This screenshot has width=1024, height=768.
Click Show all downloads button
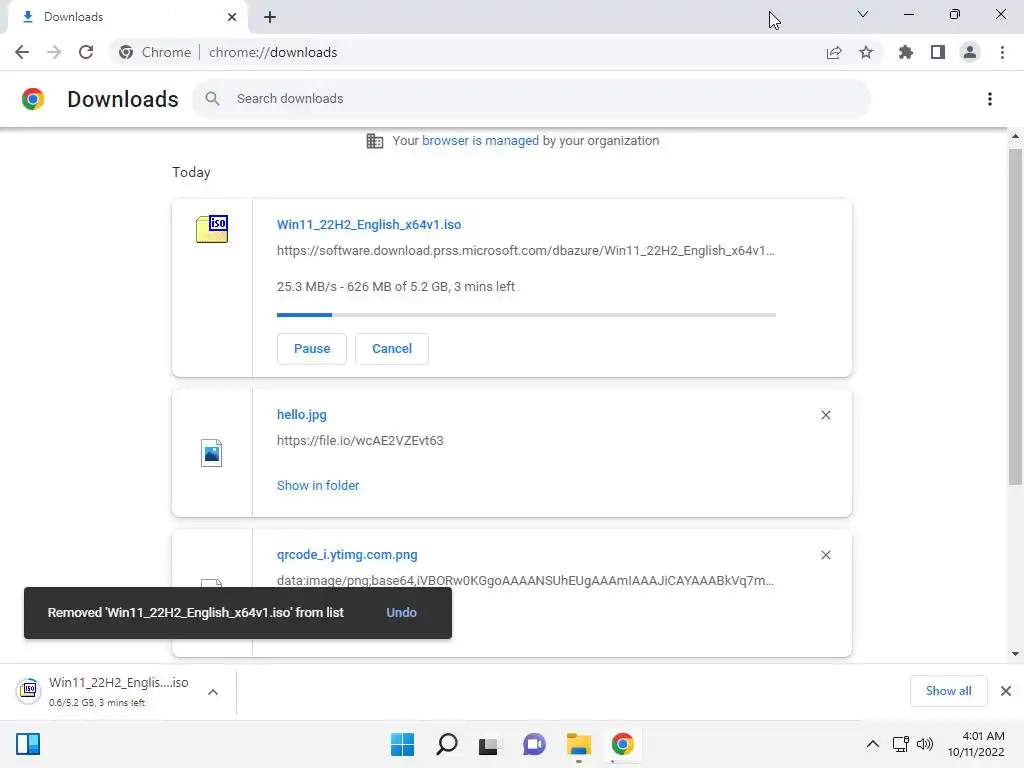click(x=948, y=691)
